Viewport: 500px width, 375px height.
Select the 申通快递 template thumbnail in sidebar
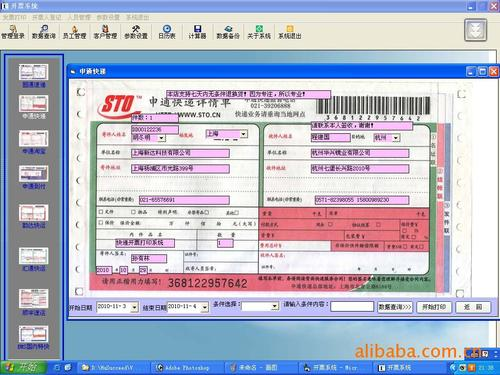[x=34, y=107]
